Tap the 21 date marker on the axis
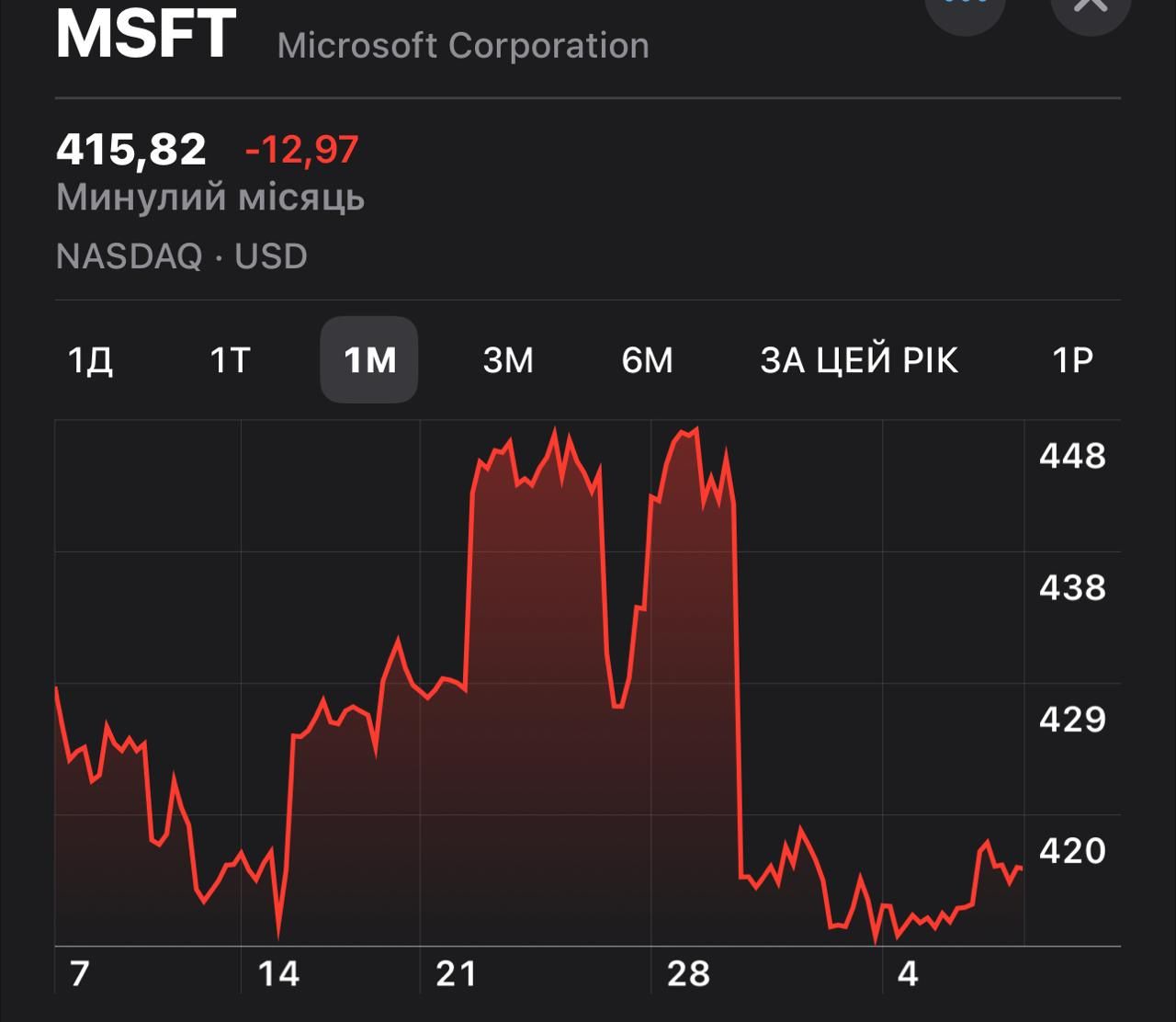1176x1022 pixels. tap(457, 974)
